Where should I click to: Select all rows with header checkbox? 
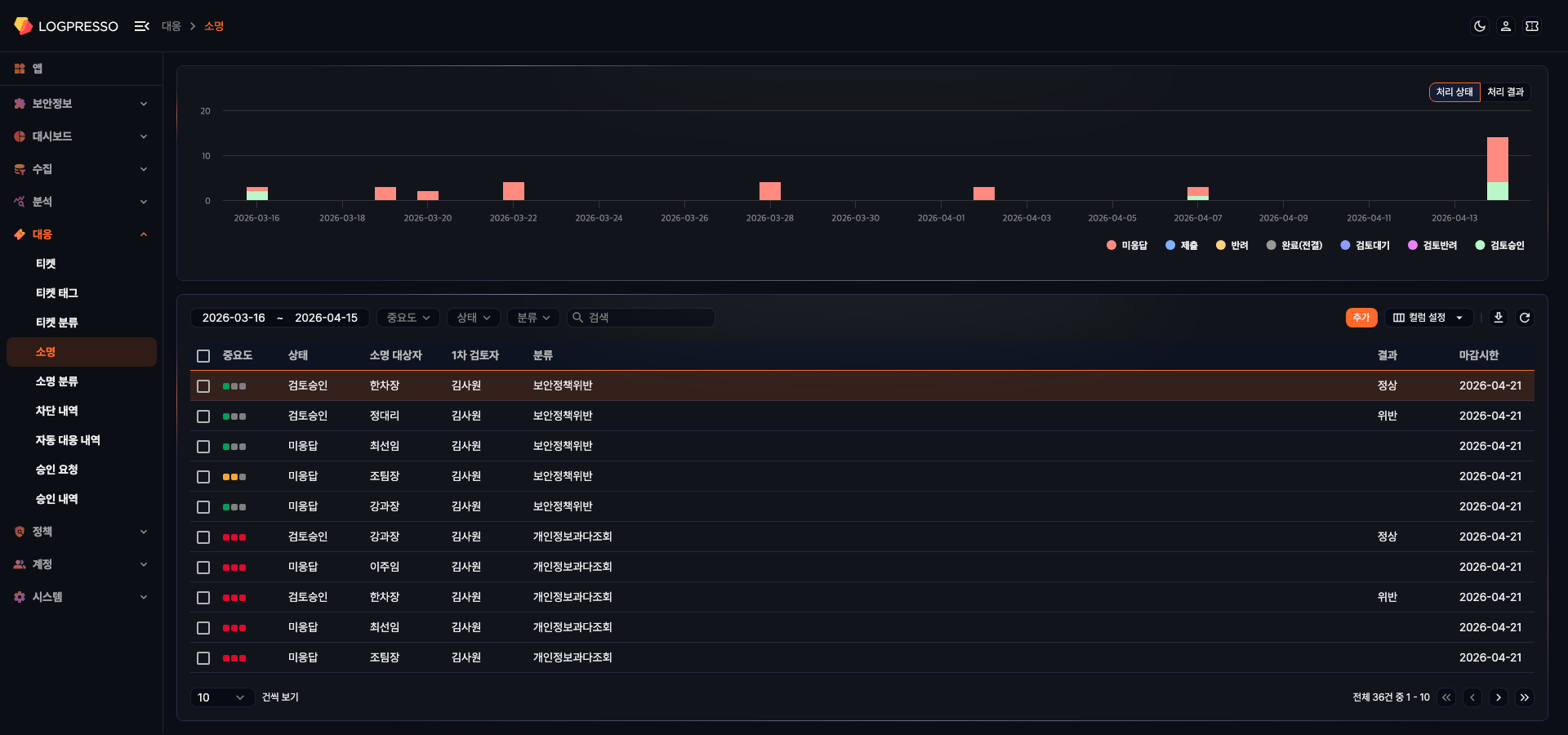tap(203, 356)
